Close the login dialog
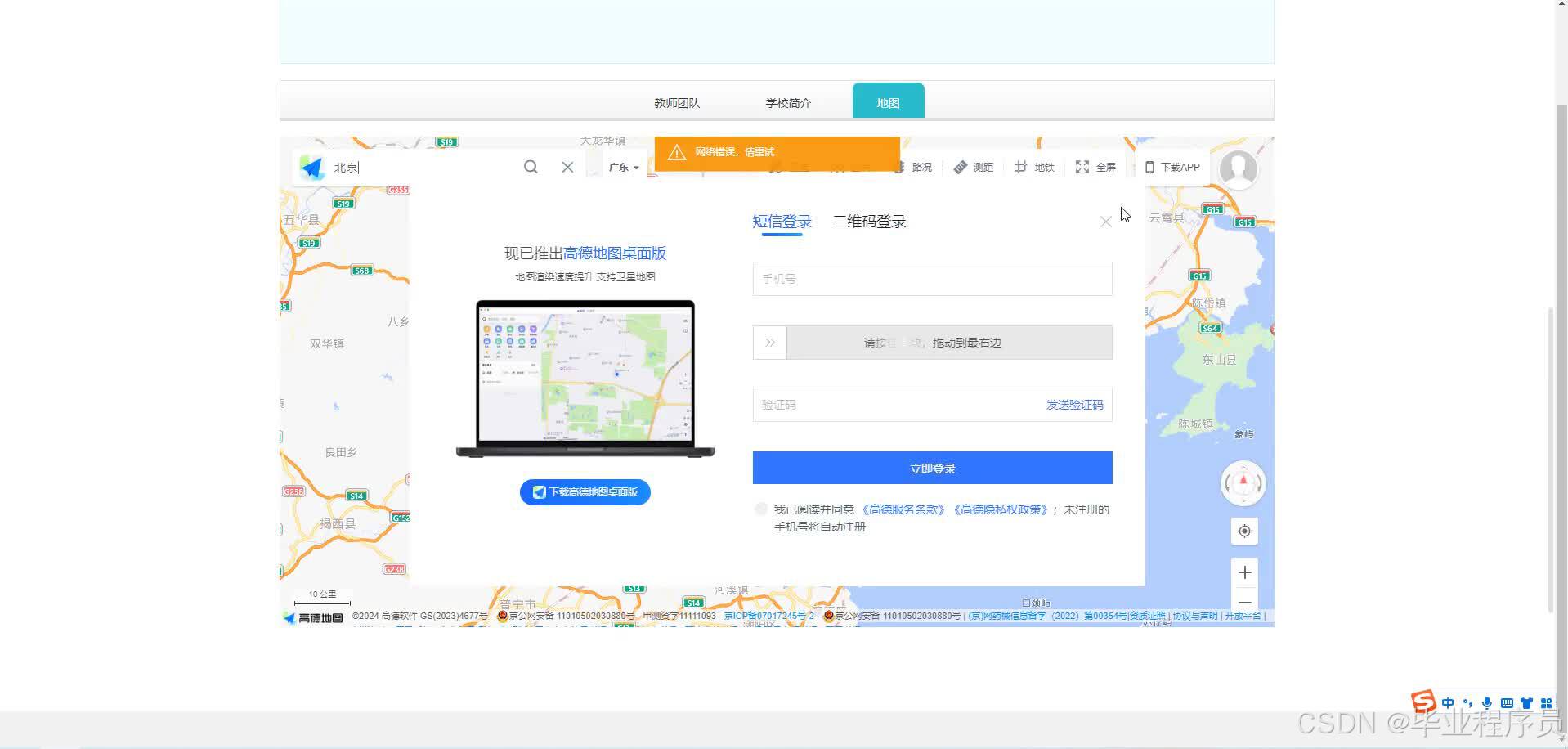 click(x=1105, y=222)
